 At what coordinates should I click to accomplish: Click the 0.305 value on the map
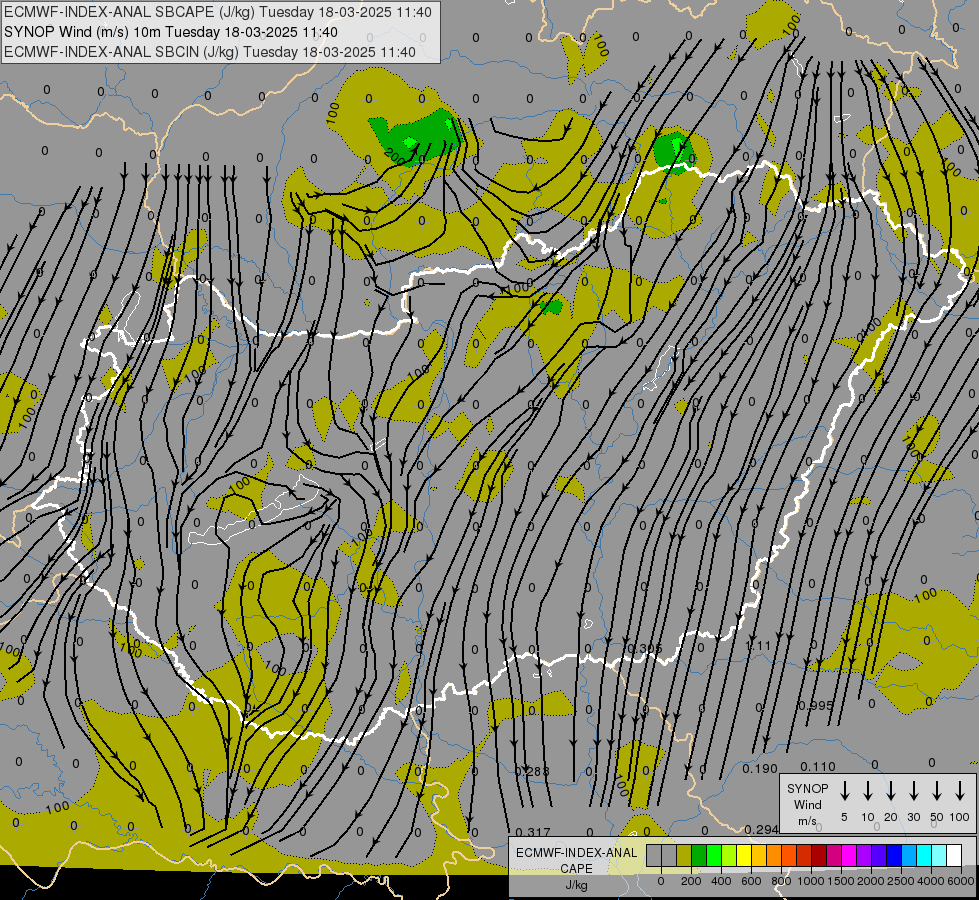click(645, 648)
